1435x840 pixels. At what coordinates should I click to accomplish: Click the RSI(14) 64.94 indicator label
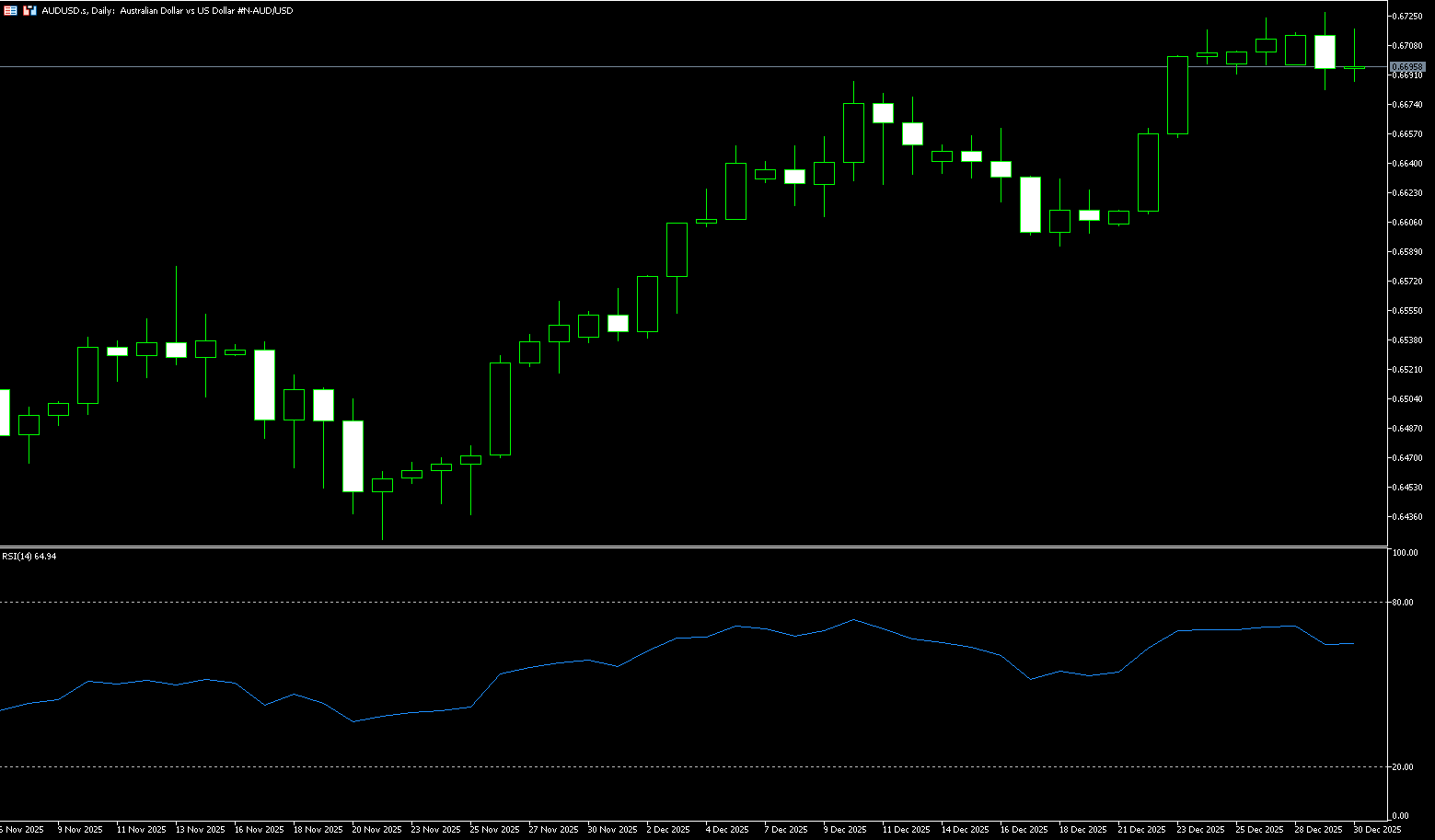tap(29, 557)
